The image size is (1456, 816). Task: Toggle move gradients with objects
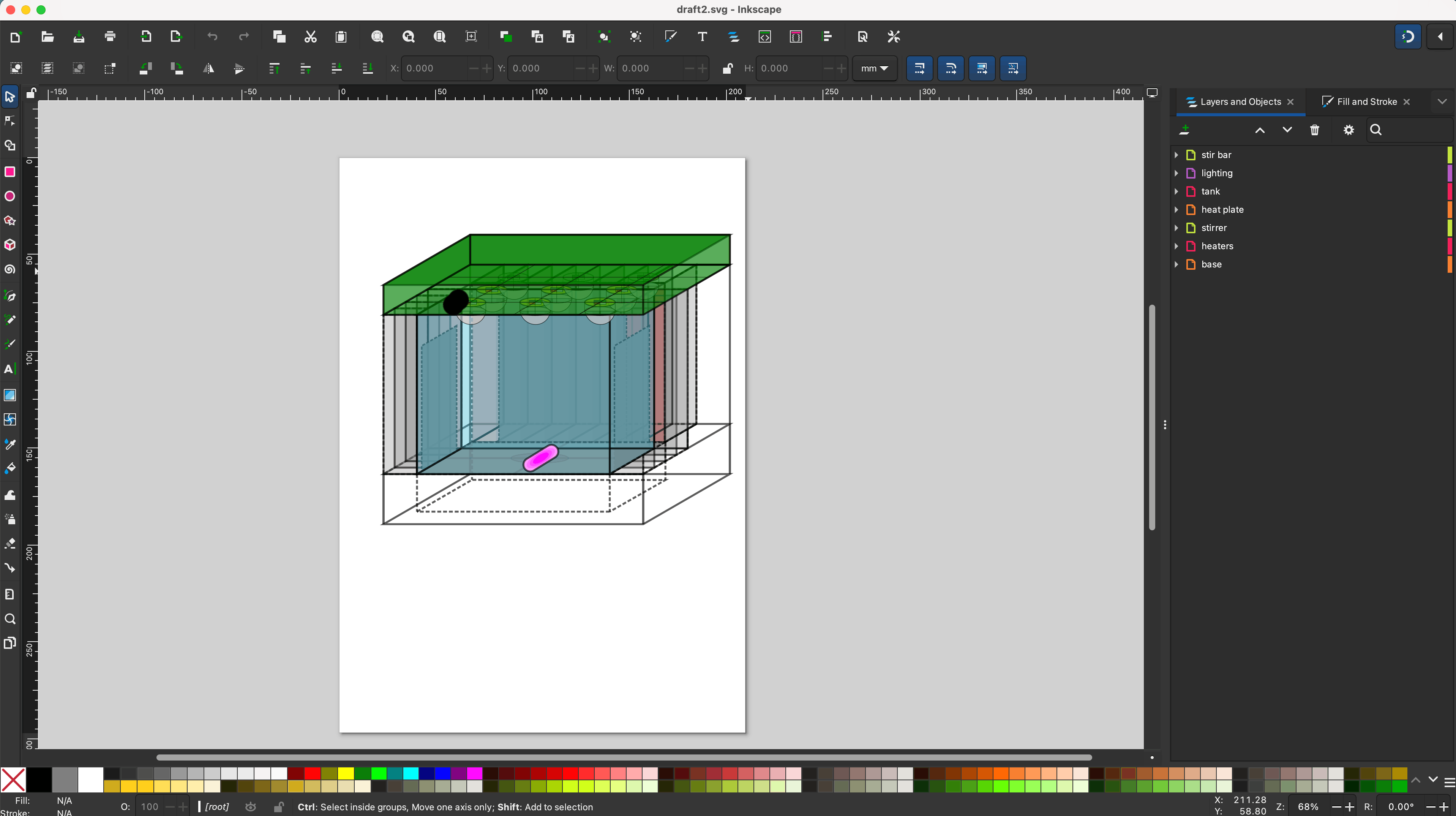coord(982,68)
